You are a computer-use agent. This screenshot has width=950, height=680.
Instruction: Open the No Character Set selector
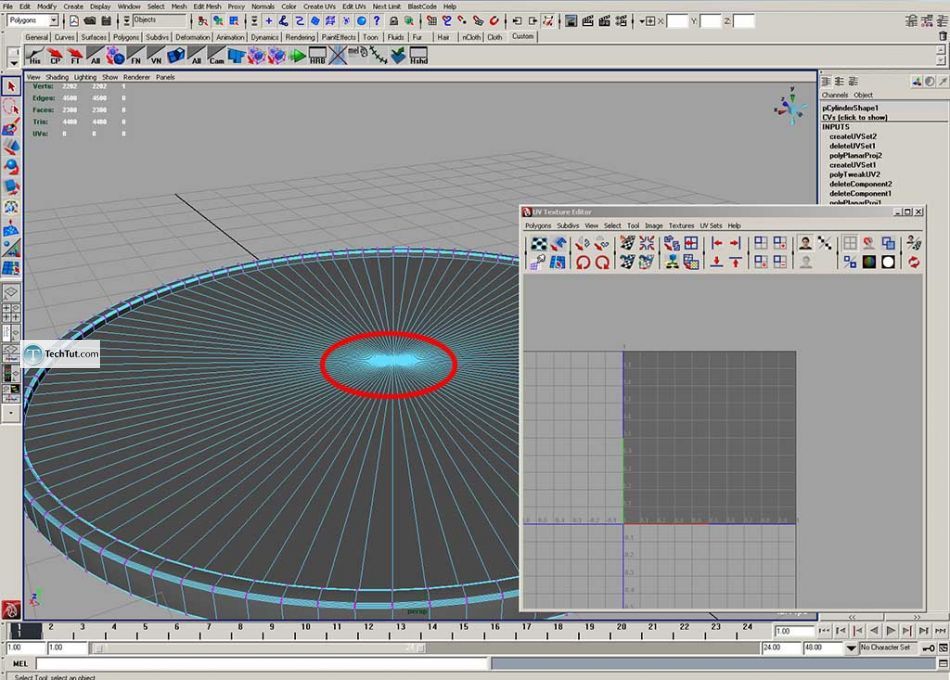tap(888, 648)
